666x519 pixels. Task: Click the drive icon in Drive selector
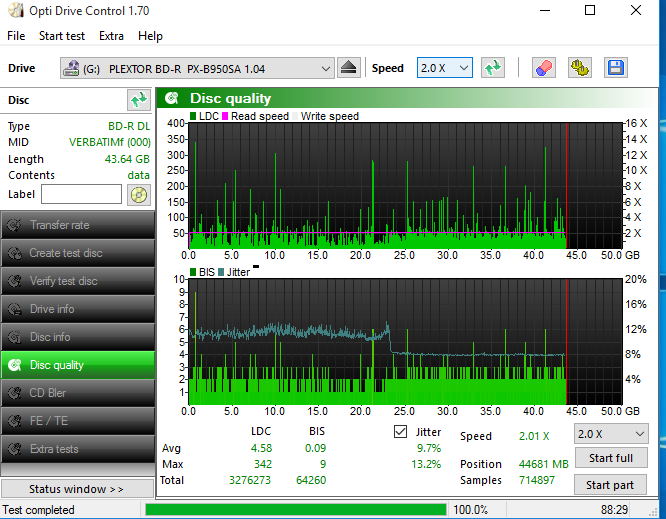pos(71,68)
